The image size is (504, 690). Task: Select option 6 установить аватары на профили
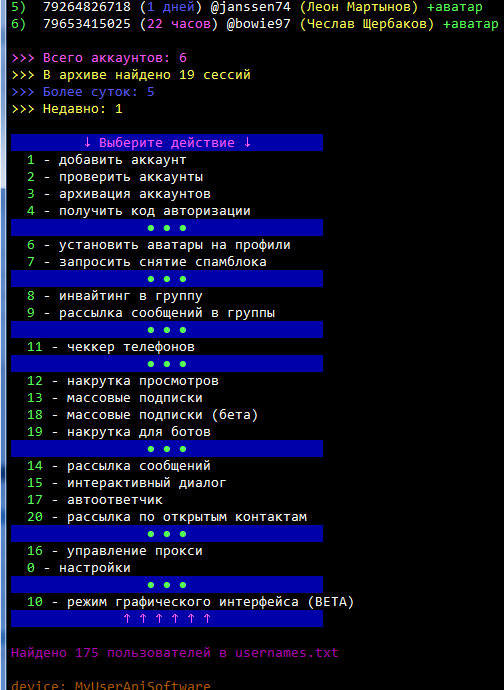[x=158, y=245]
